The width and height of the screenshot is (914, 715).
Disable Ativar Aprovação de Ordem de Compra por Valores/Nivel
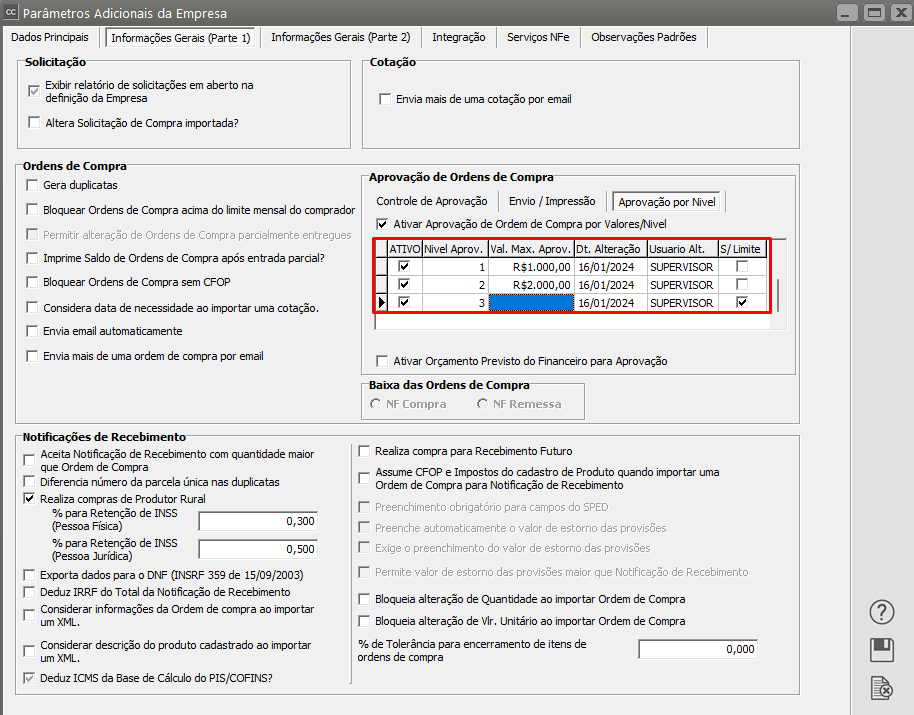[x=382, y=224]
